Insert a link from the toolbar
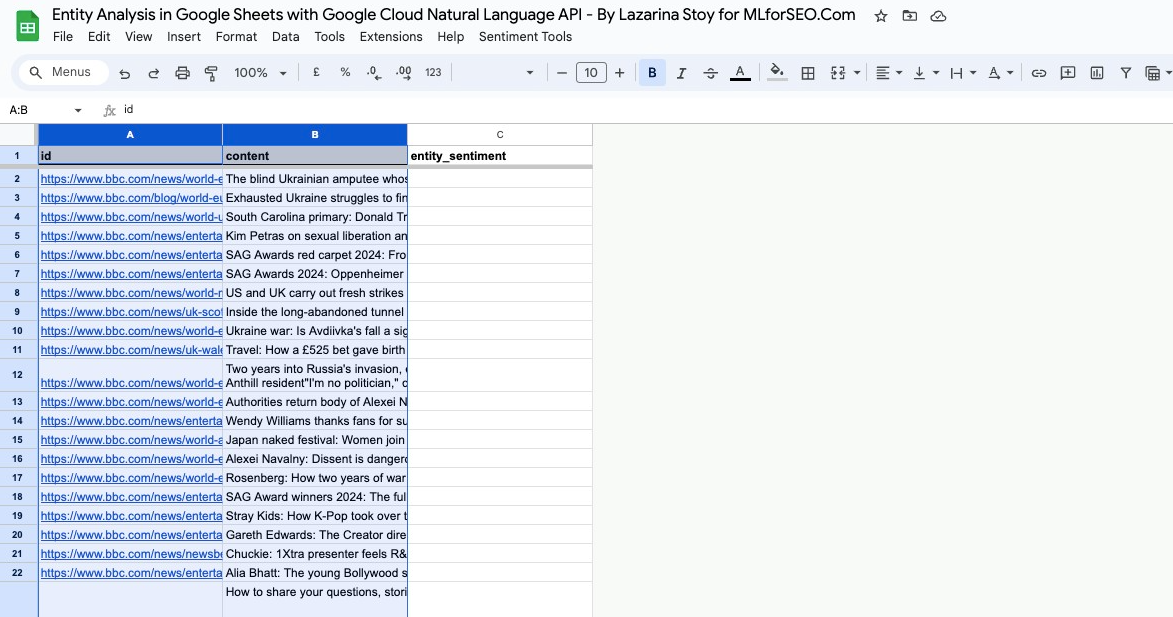This screenshot has width=1173, height=617. [x=1038, y=73]
